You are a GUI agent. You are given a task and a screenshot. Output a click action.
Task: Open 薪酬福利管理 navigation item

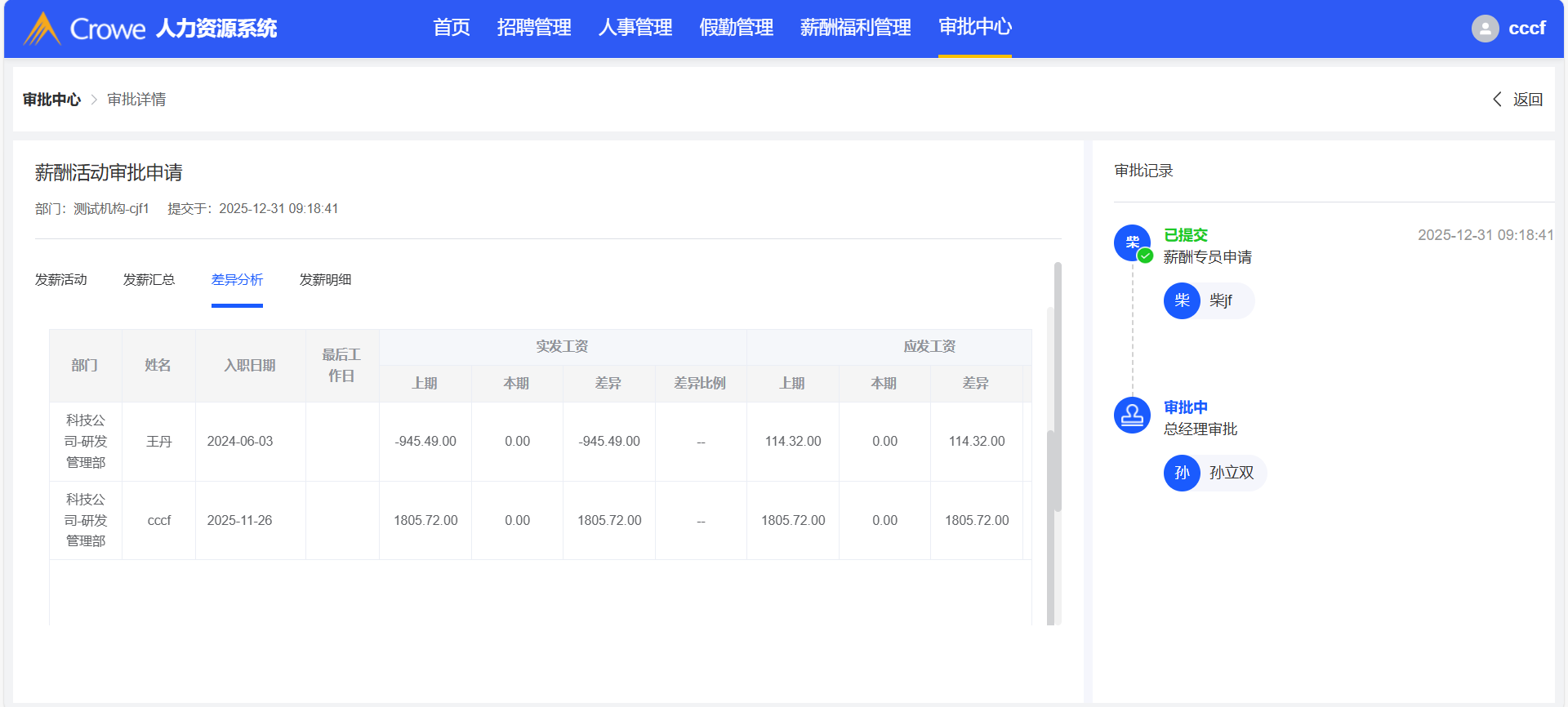[x=855, y=28]
